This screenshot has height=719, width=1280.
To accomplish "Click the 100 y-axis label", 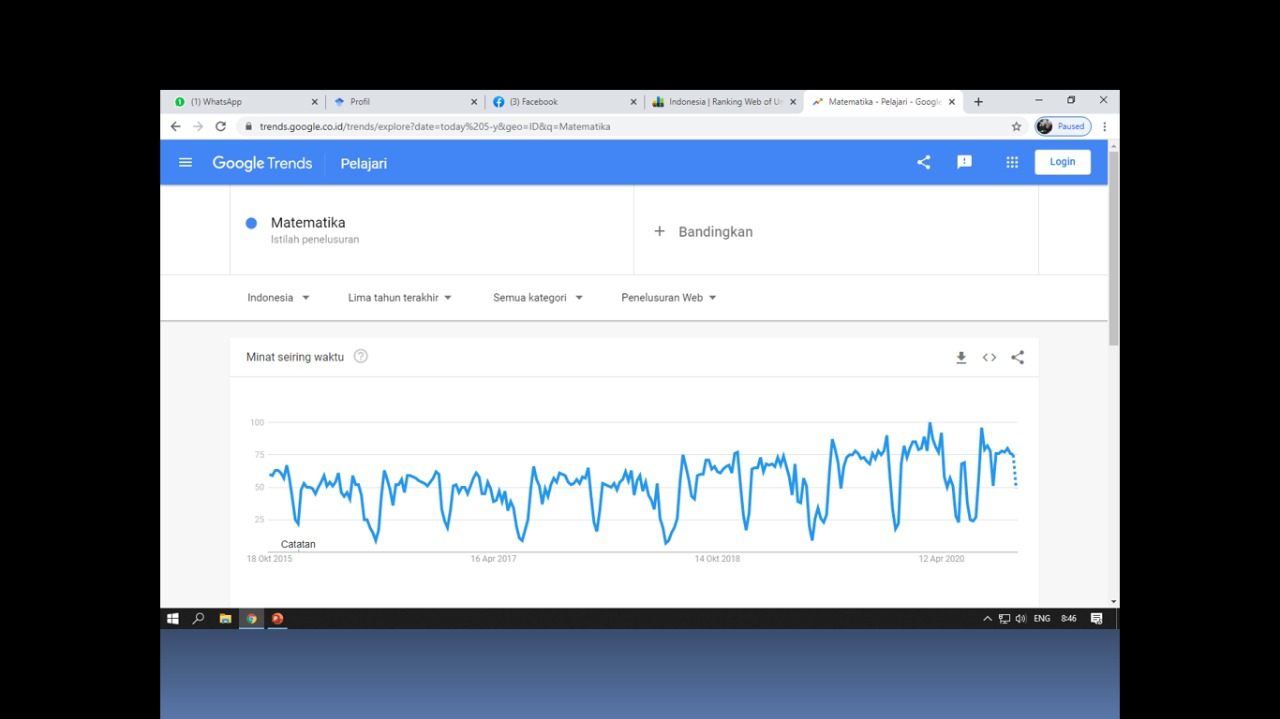I will click(257, 422).
